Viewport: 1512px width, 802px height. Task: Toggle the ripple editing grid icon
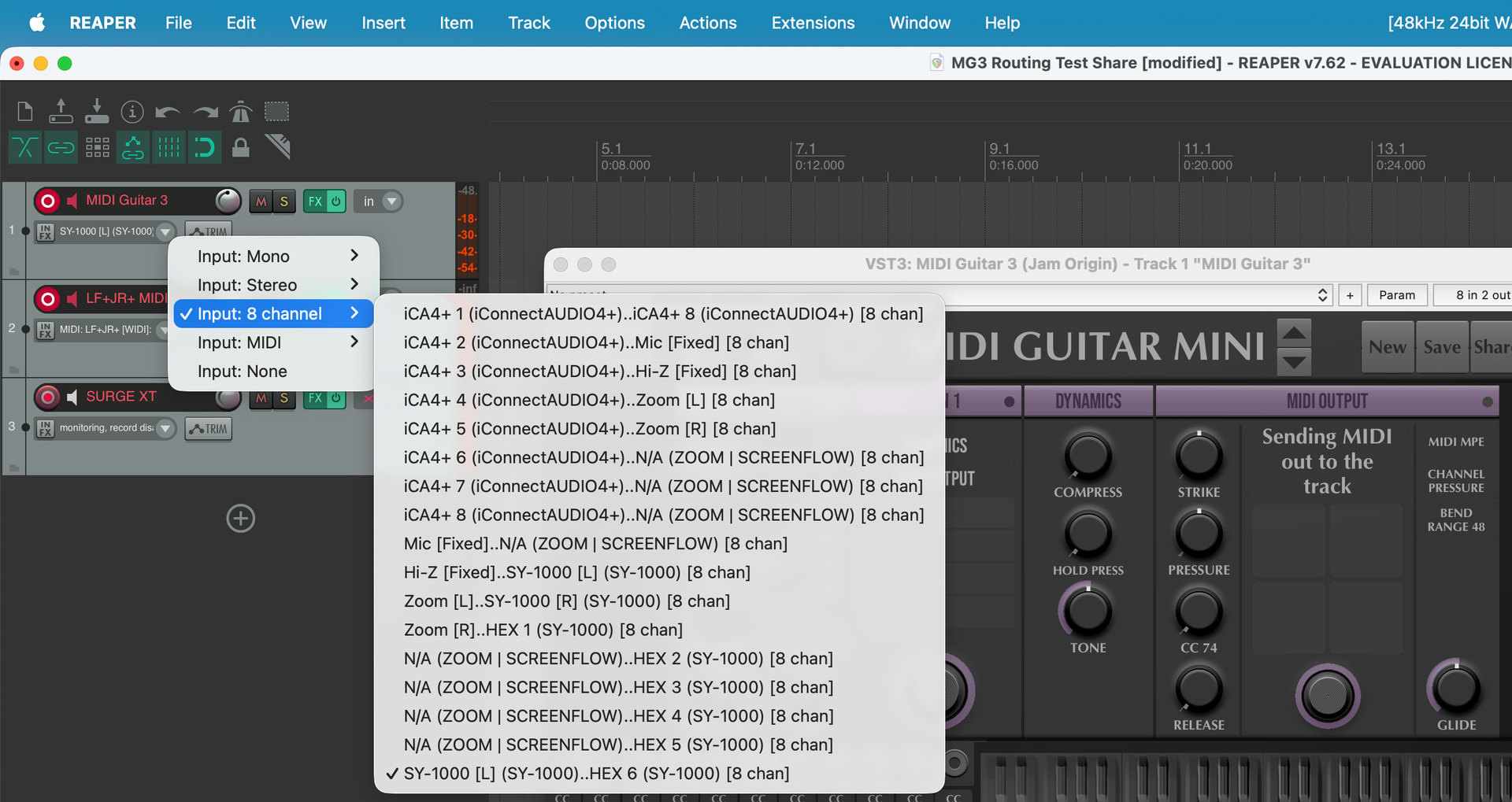[97, 147]
